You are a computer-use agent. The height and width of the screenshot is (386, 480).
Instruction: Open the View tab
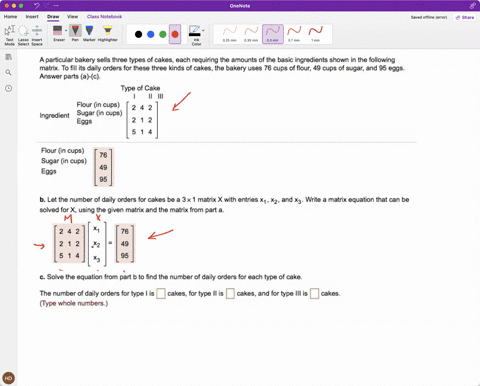pos(72,16)
